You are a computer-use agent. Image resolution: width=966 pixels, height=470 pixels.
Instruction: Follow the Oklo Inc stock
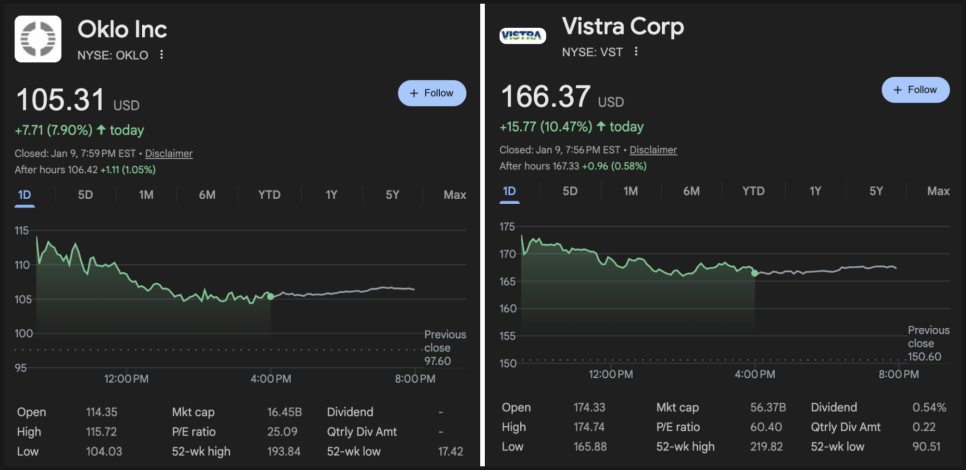[432, 93]
